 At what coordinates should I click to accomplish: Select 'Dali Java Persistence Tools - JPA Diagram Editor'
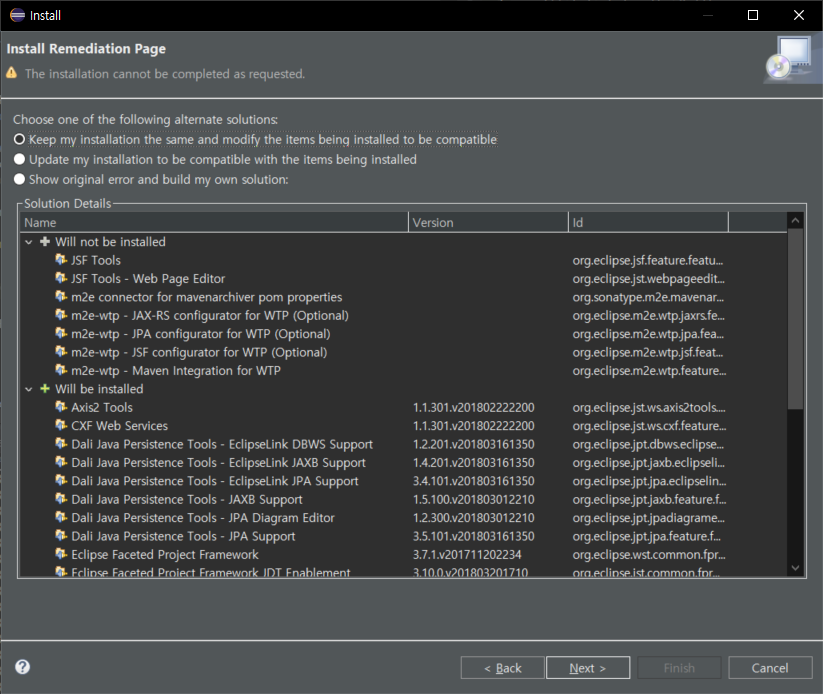pos(203,518)
